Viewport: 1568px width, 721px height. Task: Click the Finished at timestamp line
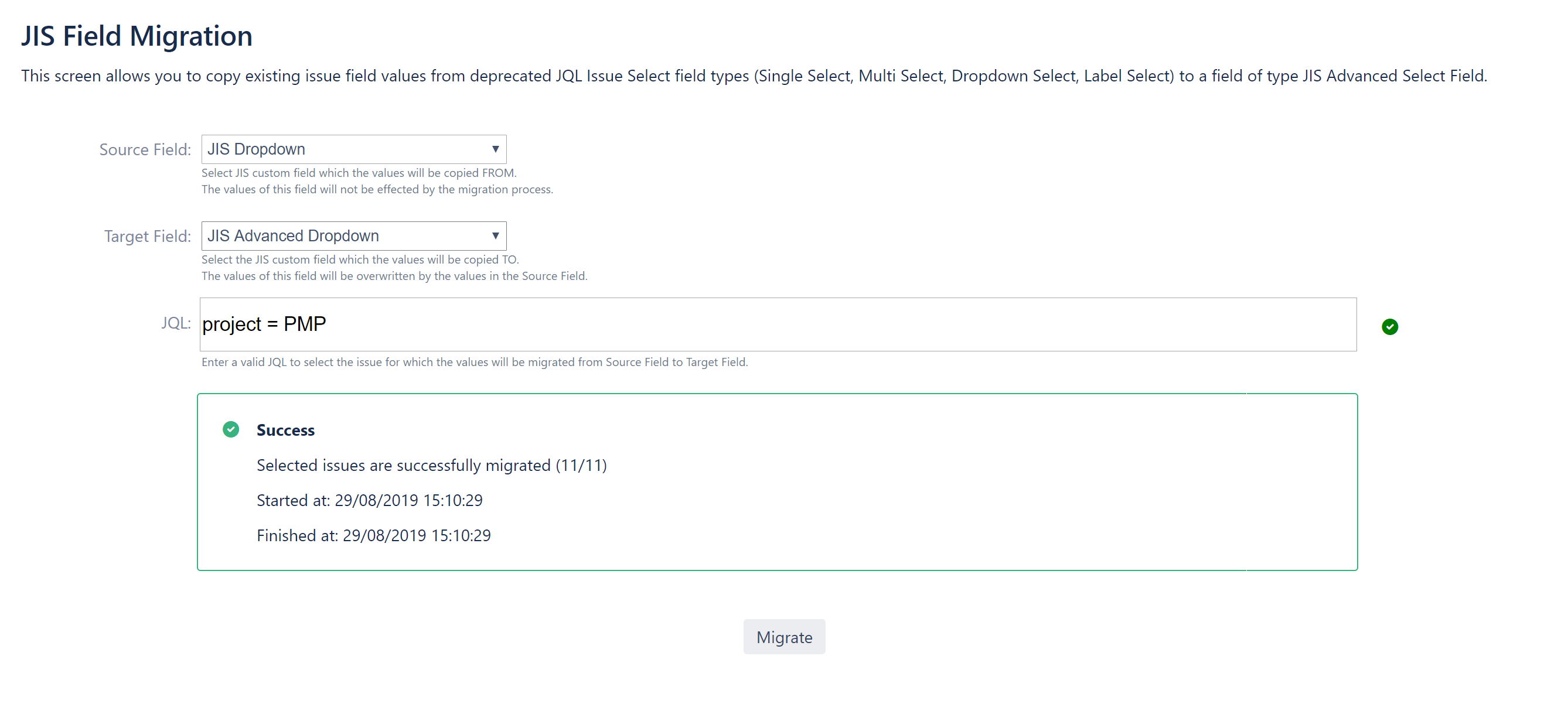point(374,535)
